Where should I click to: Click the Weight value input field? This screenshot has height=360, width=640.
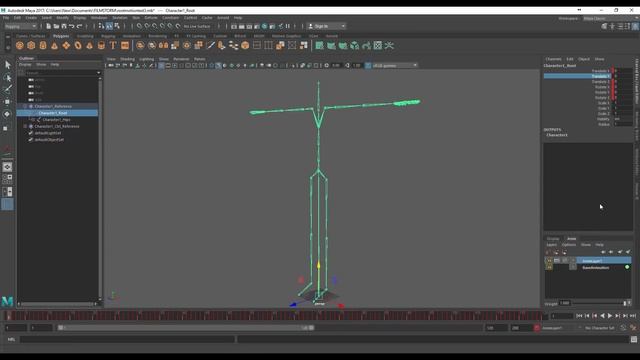[565, 303]
